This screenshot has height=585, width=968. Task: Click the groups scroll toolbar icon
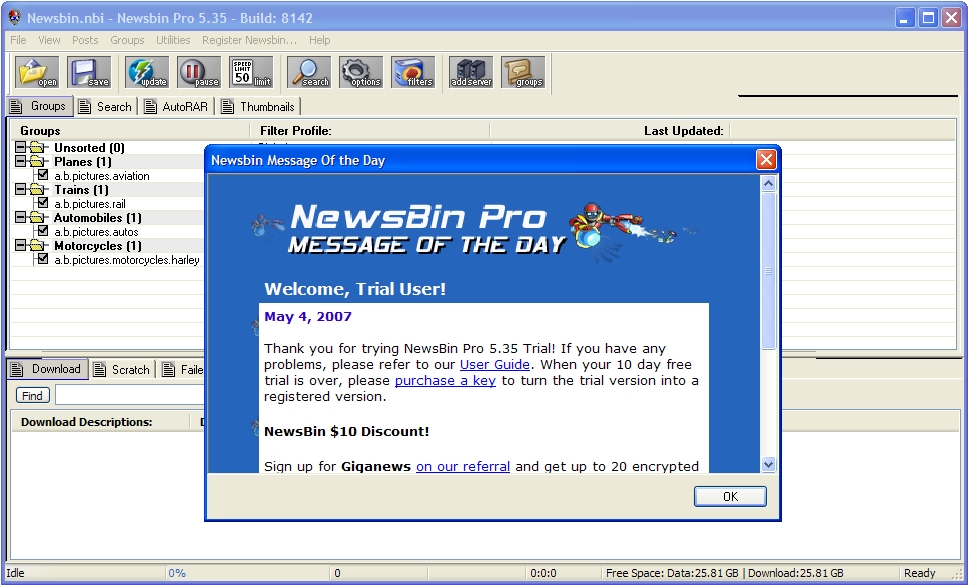(523, 72)
